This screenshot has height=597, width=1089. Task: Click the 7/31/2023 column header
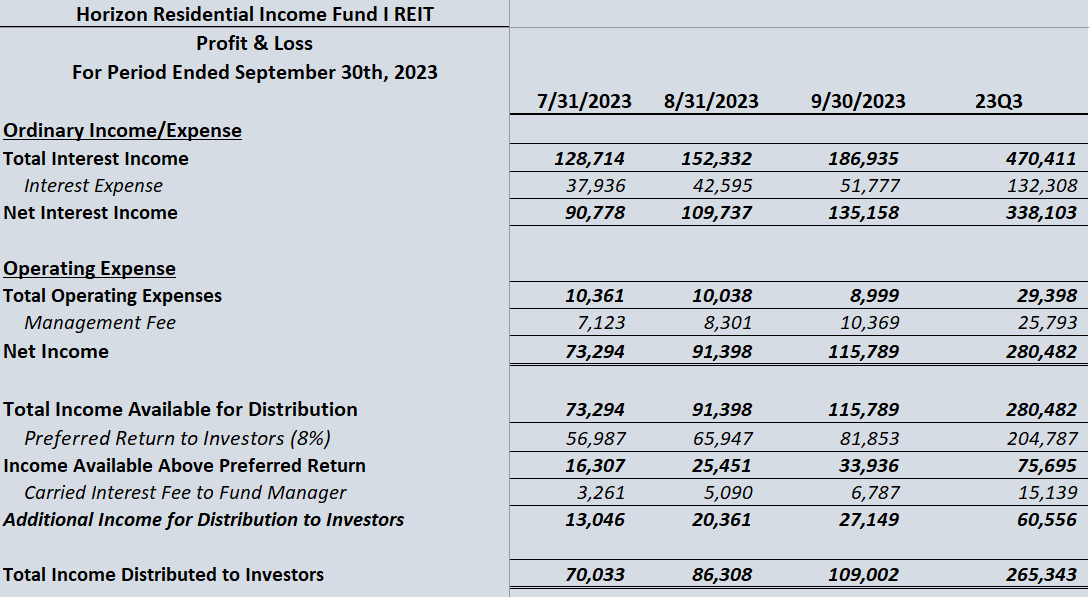[x=584, y=101]
